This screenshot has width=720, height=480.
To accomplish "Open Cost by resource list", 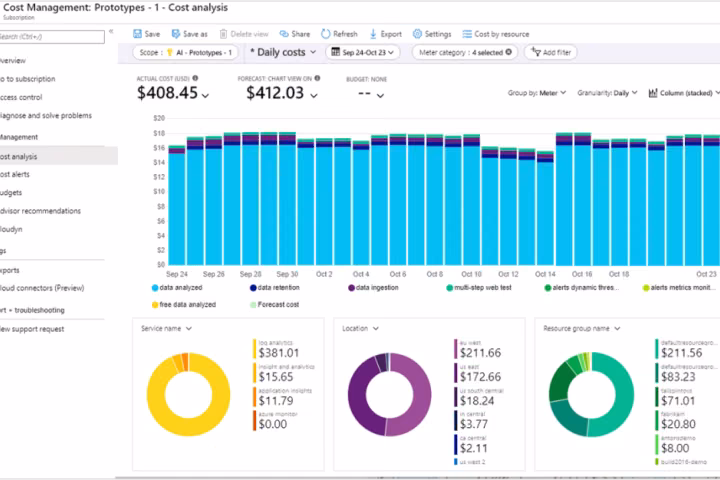I will [x=496, y=34].
